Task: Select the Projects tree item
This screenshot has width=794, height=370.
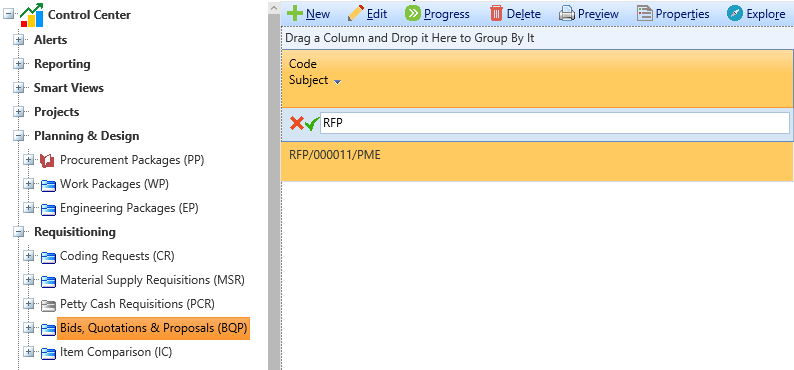Action: [56, 112]
